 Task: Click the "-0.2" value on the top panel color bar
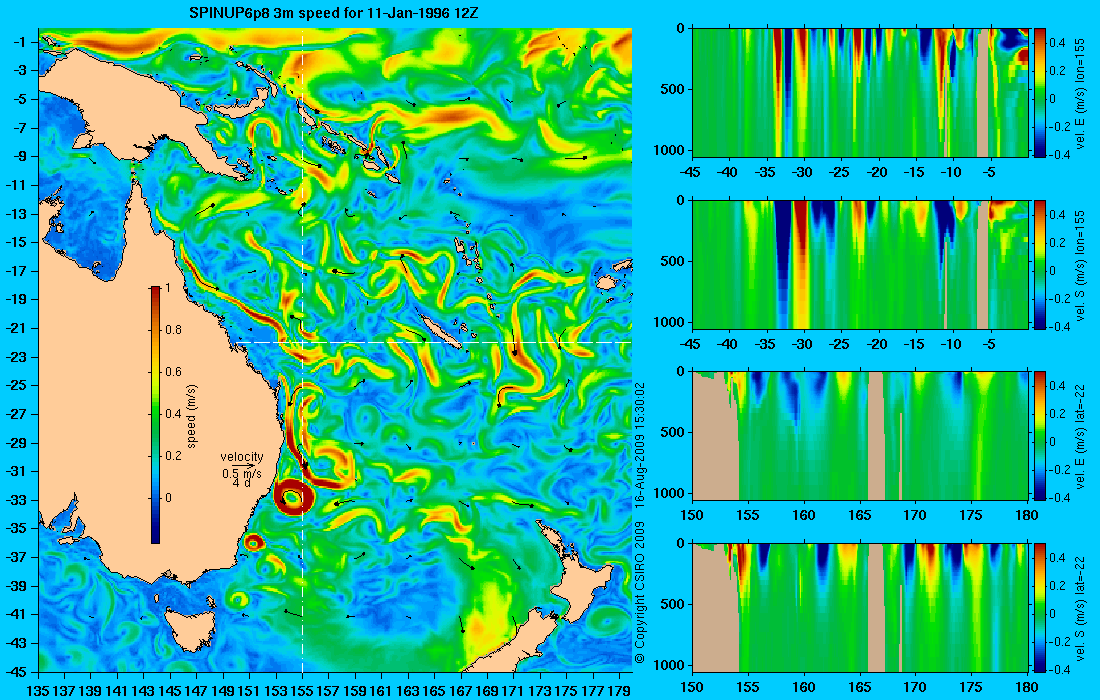point(1059,126)
